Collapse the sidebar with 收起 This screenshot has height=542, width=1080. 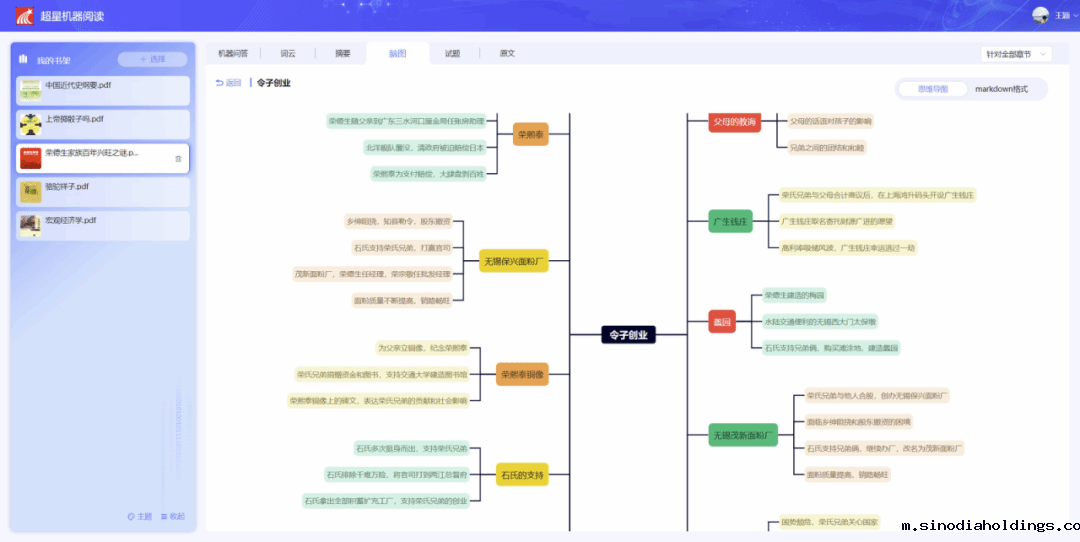pyautogui.click(x=171, y=516)
